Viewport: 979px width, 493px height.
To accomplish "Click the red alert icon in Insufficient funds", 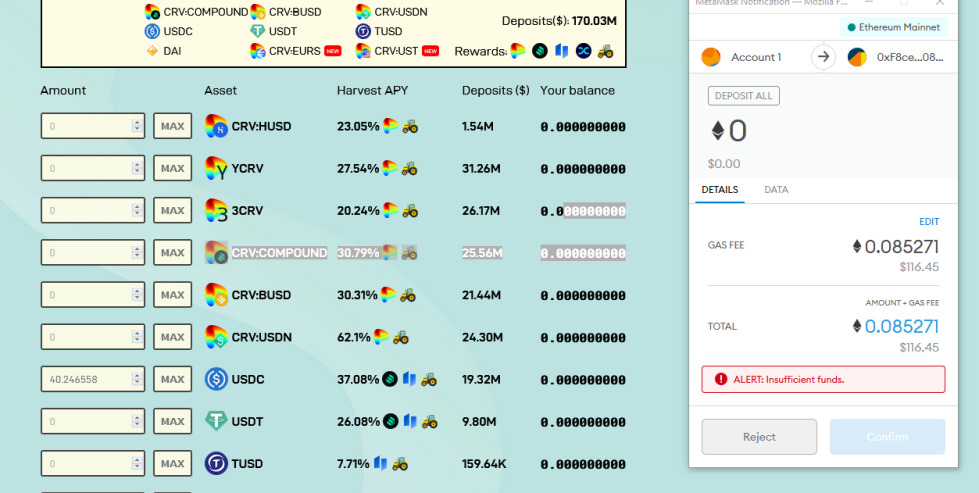I will pyautogui.click(x=721, y=379).
